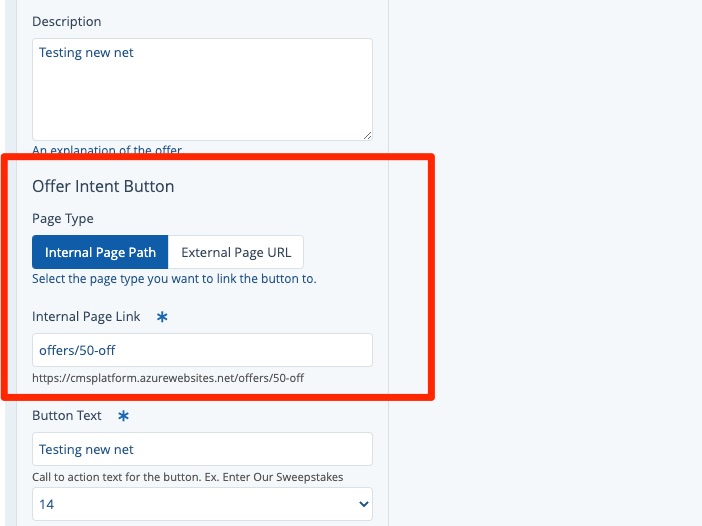The width and height of the screenshot is (702, 526).
Task: Switch page type to External Page URL
Action: 236,253
